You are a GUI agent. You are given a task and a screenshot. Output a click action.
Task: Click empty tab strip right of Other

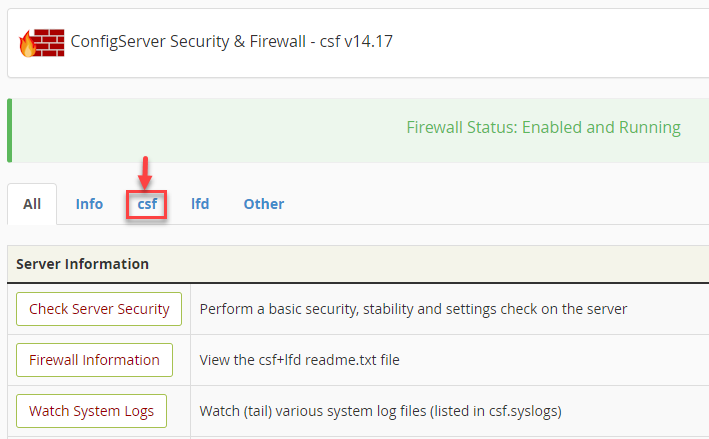point(500,204)
